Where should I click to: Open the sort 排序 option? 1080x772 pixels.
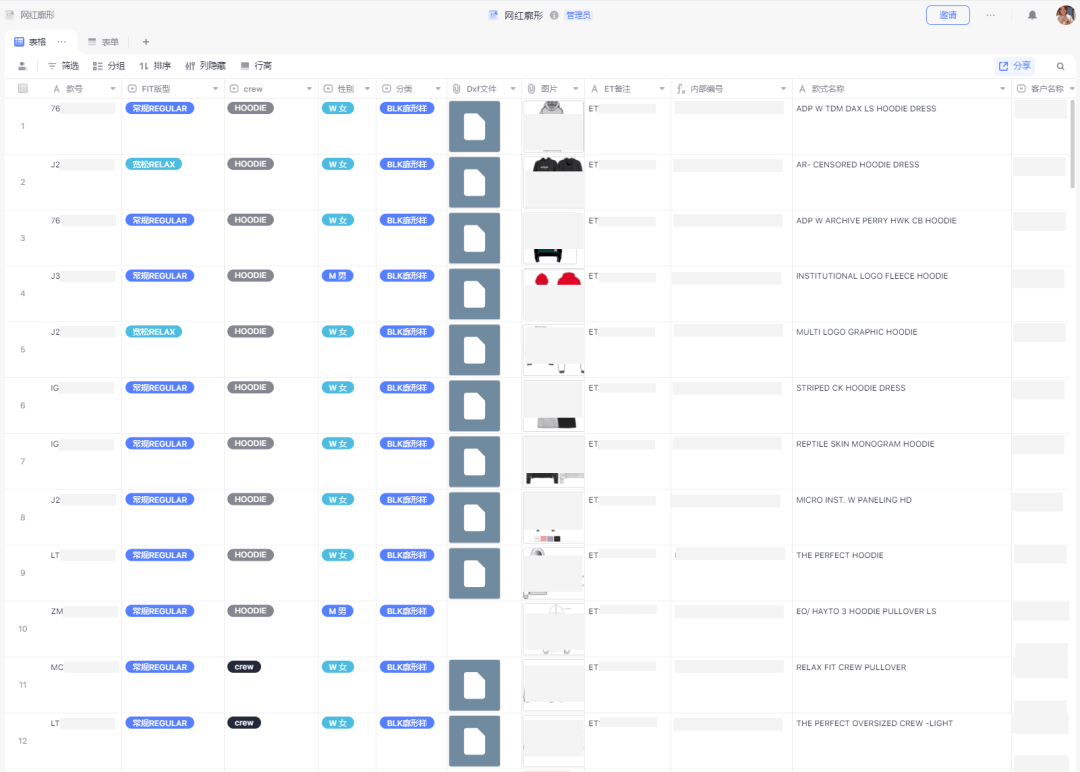155,66
